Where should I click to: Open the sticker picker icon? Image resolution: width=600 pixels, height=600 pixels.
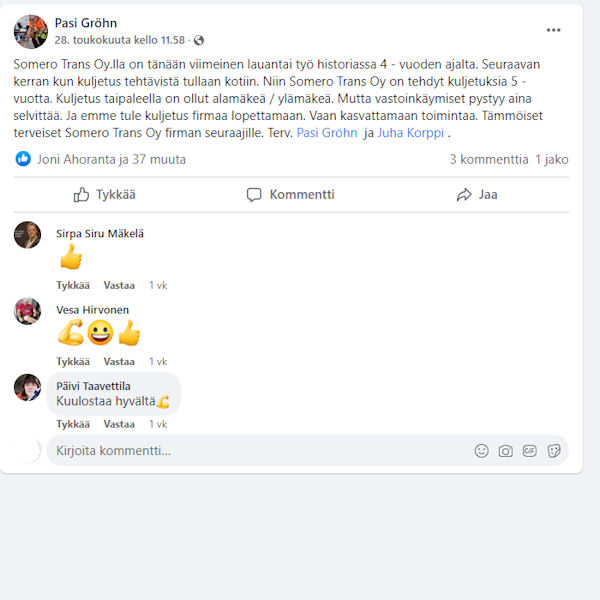[x=554, y=451]
